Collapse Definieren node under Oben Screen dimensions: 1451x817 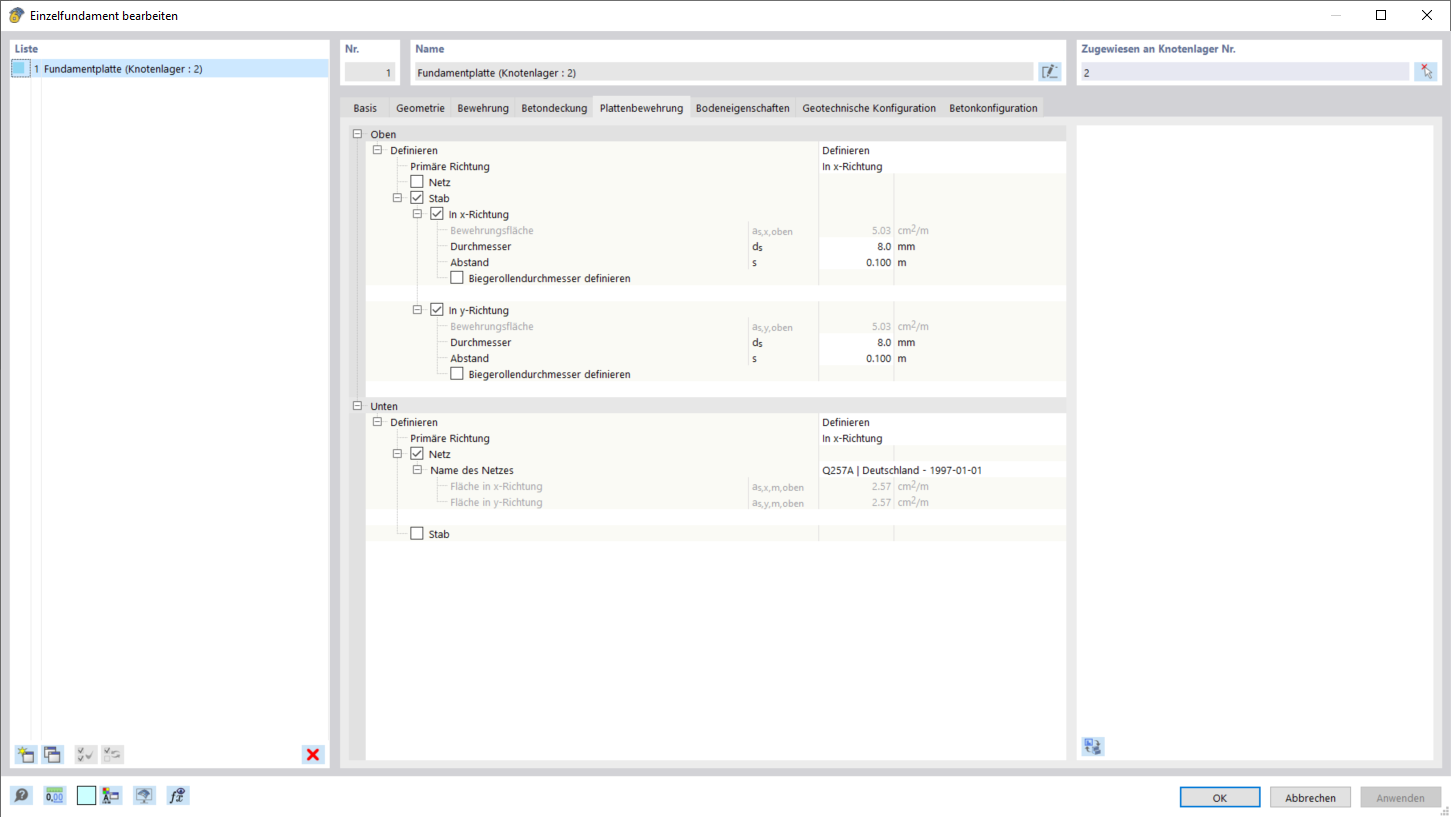377,150
